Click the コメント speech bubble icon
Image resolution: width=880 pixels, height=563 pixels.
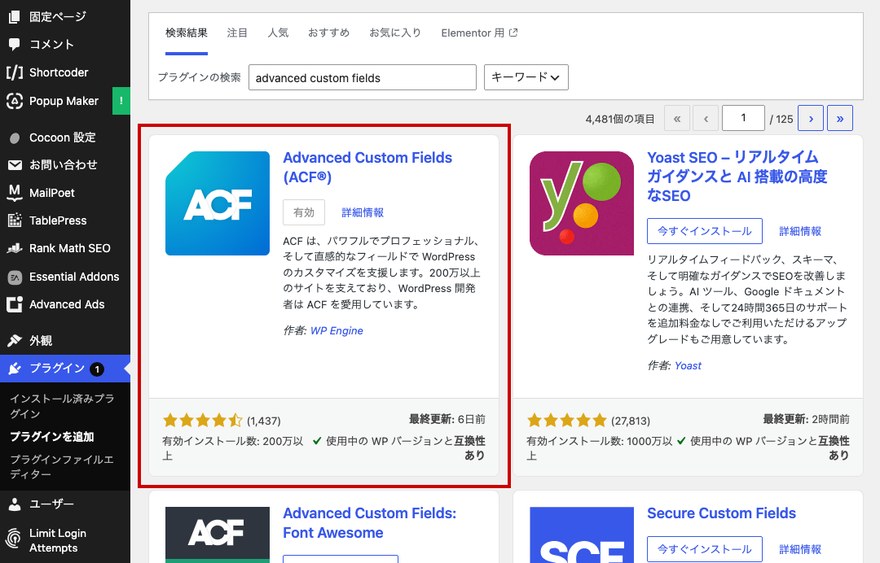coord(15,44)
